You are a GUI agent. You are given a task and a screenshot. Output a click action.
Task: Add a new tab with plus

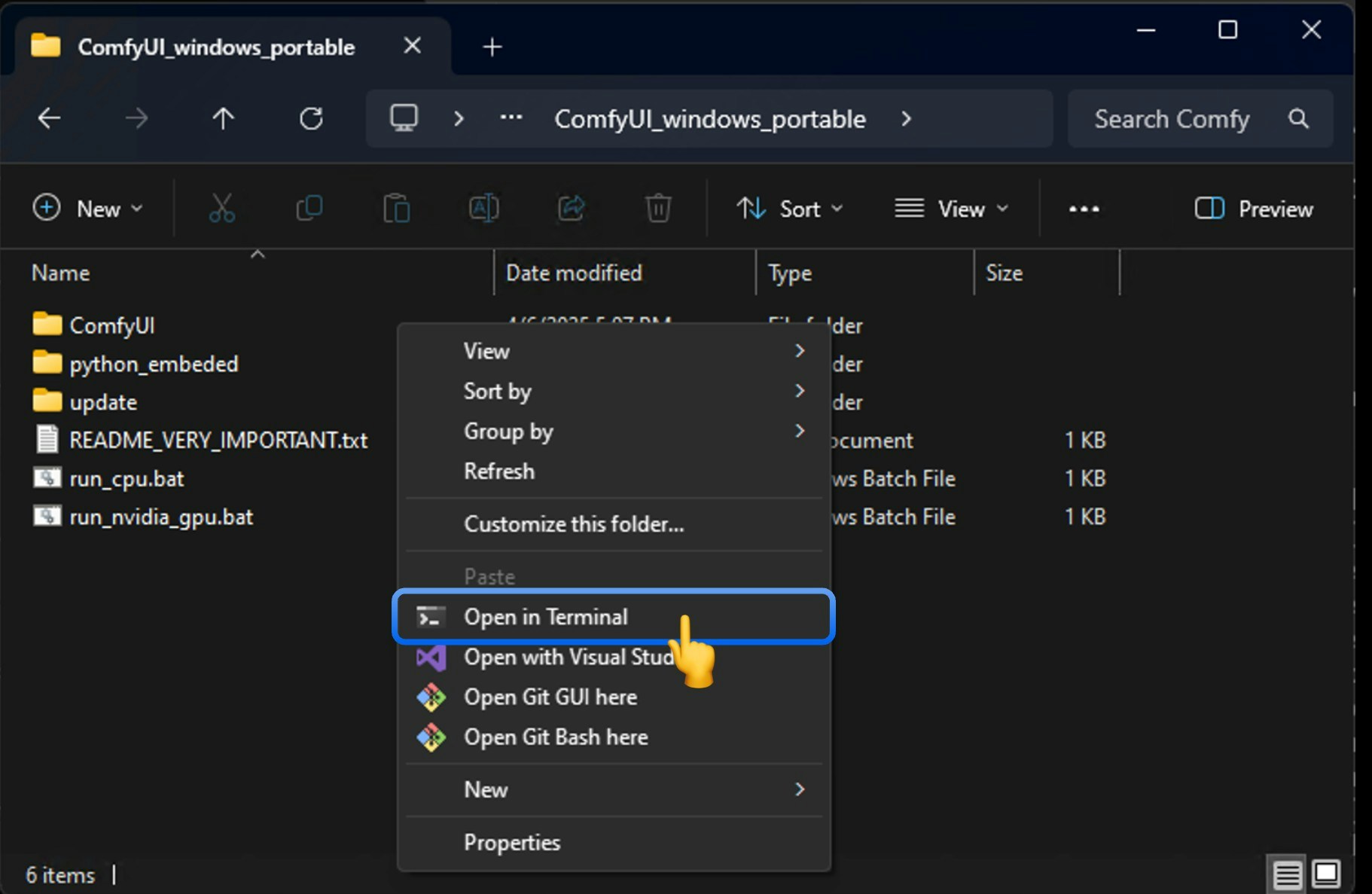coord(492,47)
